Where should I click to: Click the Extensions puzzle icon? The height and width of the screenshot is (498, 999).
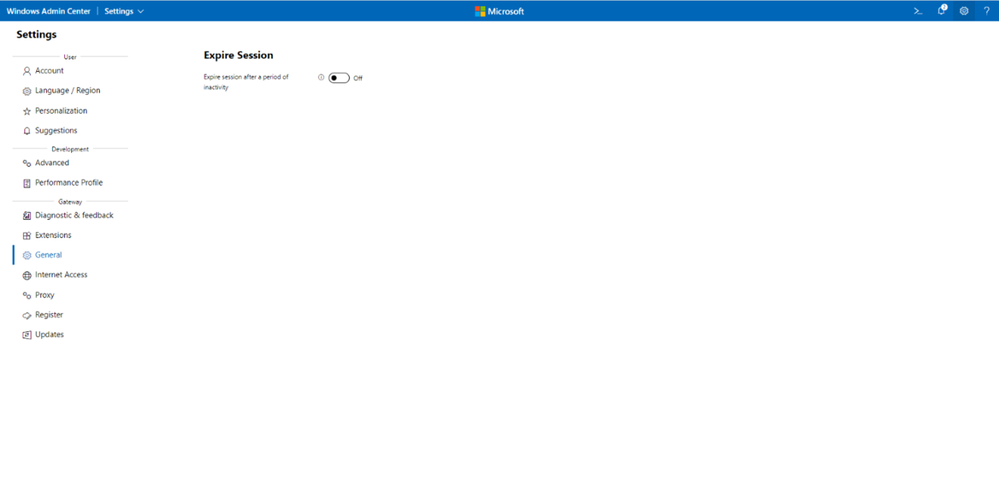tap(27, 236)
